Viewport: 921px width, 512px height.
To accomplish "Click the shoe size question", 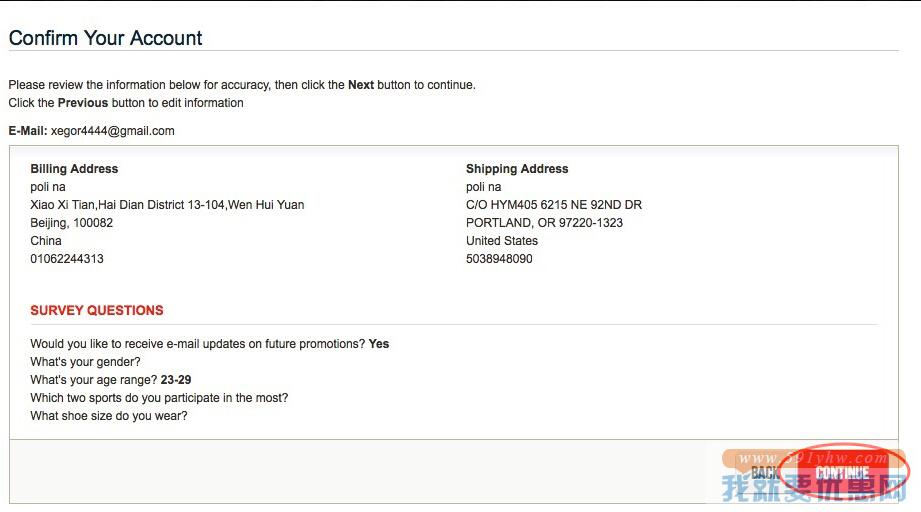I will (109, 416).
